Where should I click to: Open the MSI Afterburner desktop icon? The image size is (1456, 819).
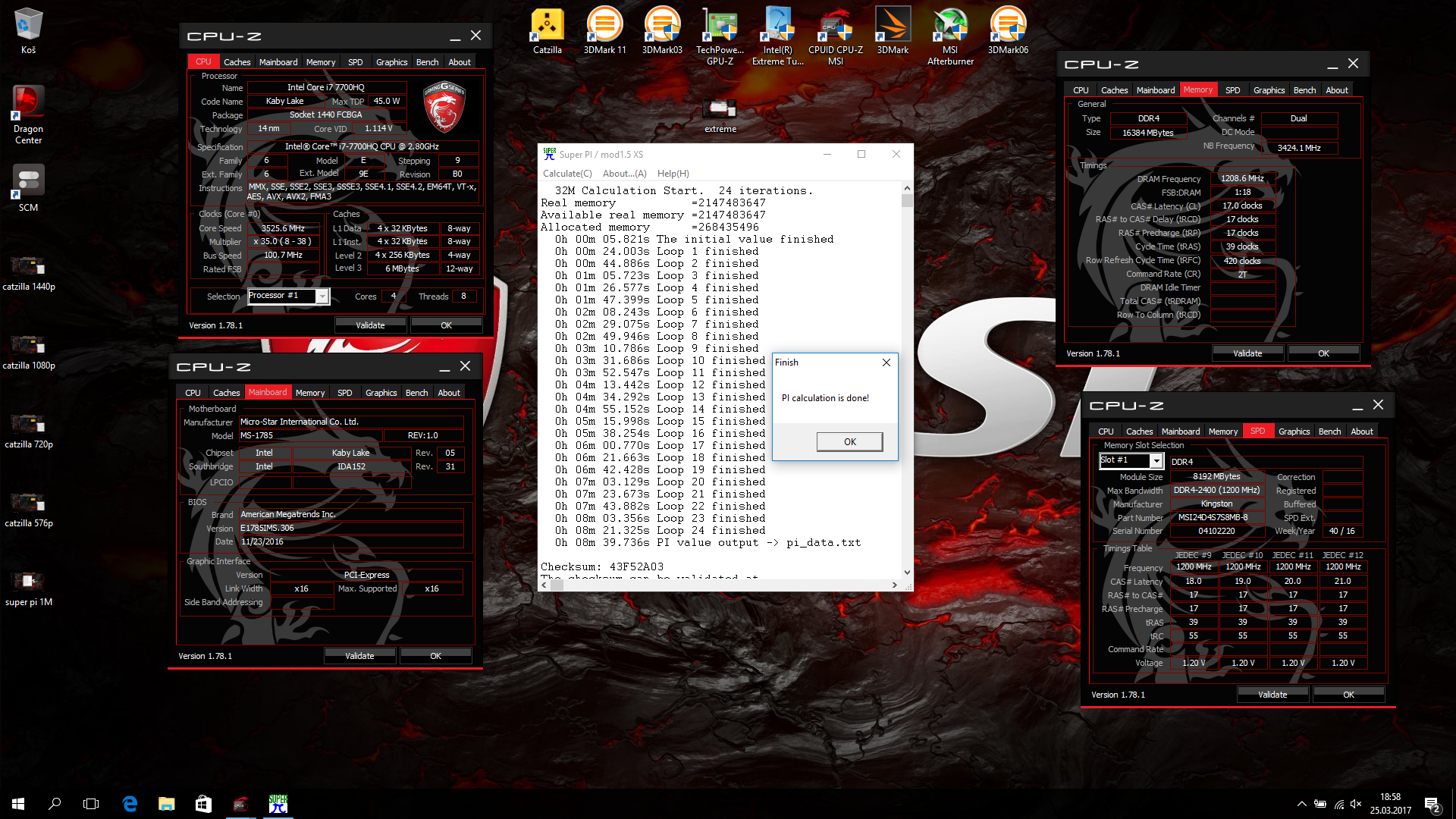[950, 36]
